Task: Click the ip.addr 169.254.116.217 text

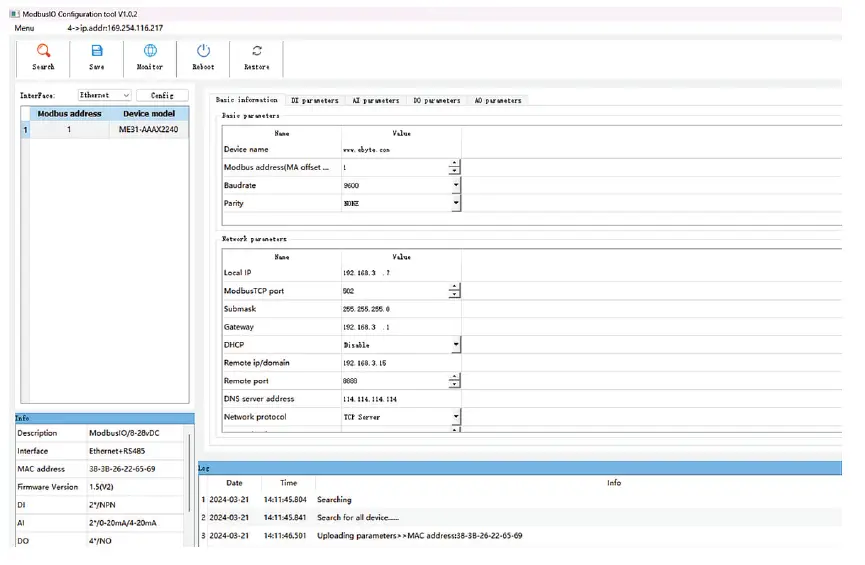Action: point(115,28)
